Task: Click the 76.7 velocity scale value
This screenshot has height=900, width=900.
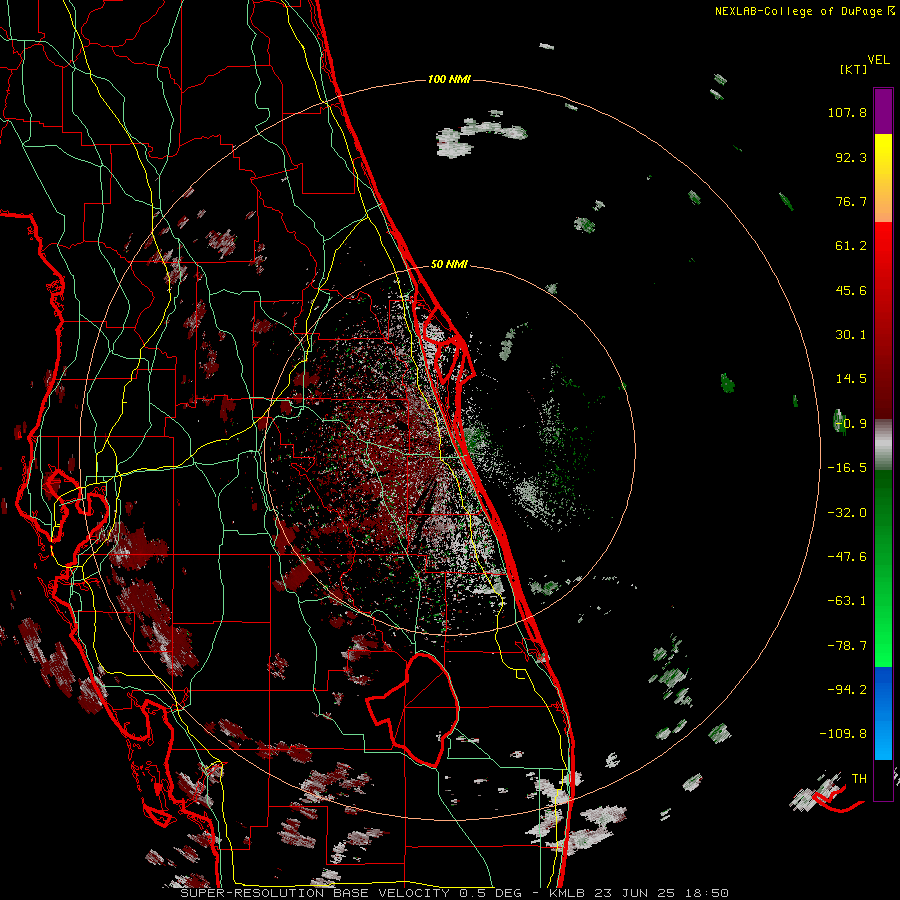Action: coord(851,201)
